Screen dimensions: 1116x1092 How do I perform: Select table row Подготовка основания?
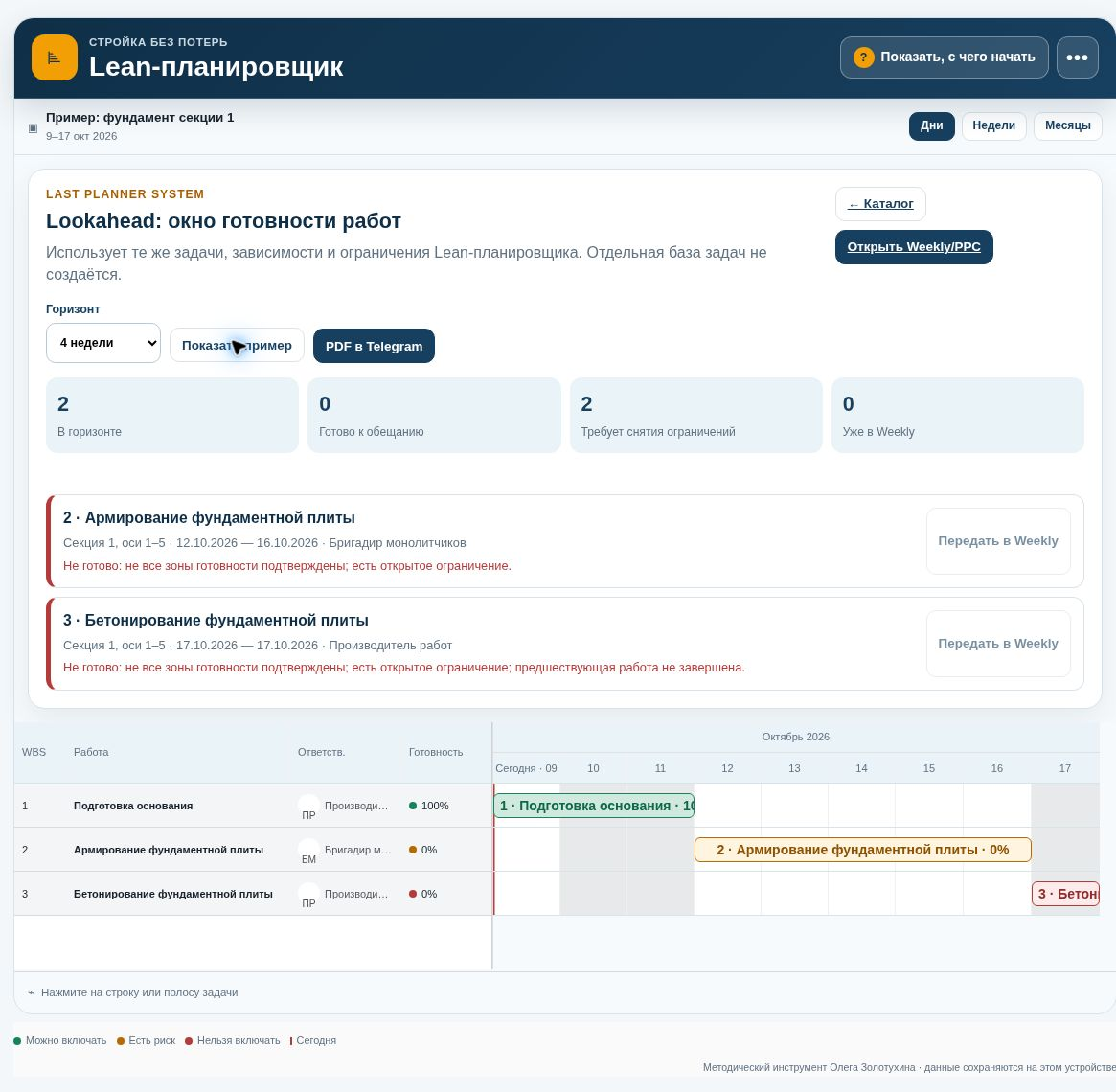point(253,806)
